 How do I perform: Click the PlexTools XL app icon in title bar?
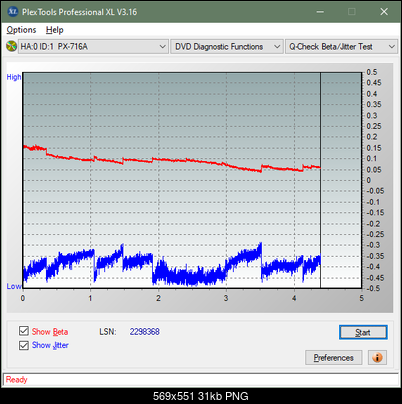pyautogui.click(x=13, y=12)
